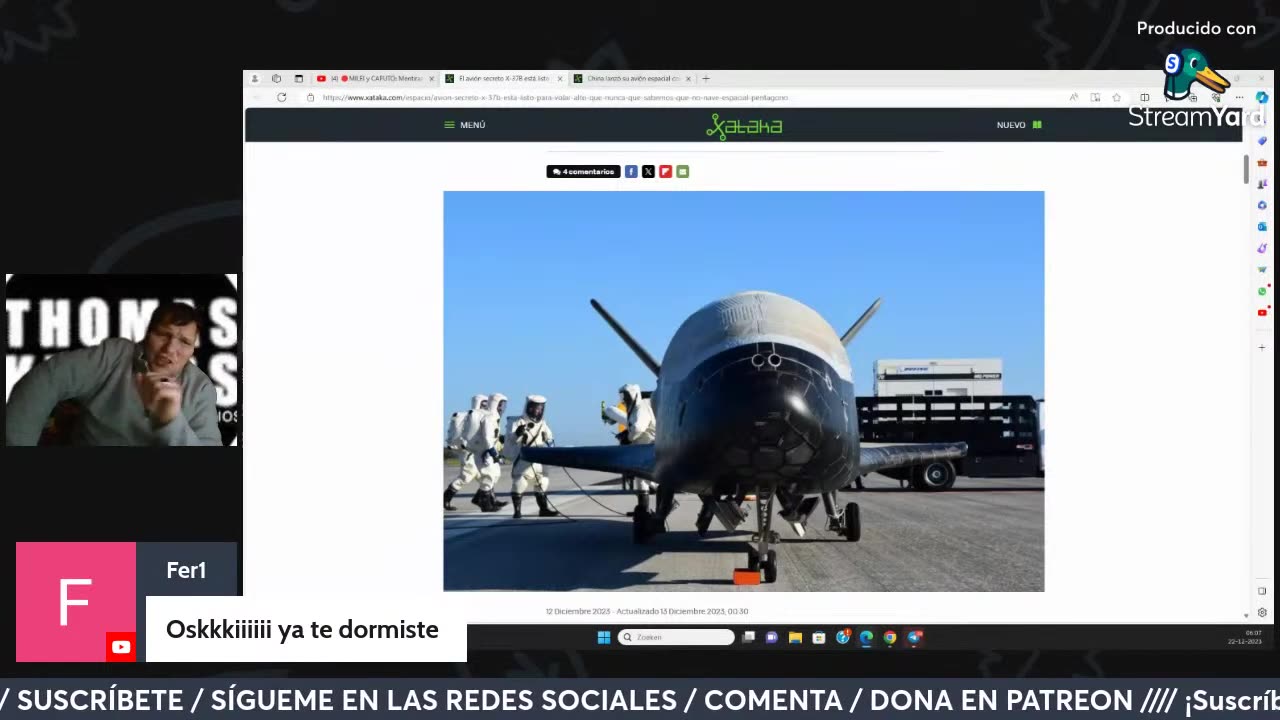
Task: Click the xataka.com address bar
Action: [555, 97]
